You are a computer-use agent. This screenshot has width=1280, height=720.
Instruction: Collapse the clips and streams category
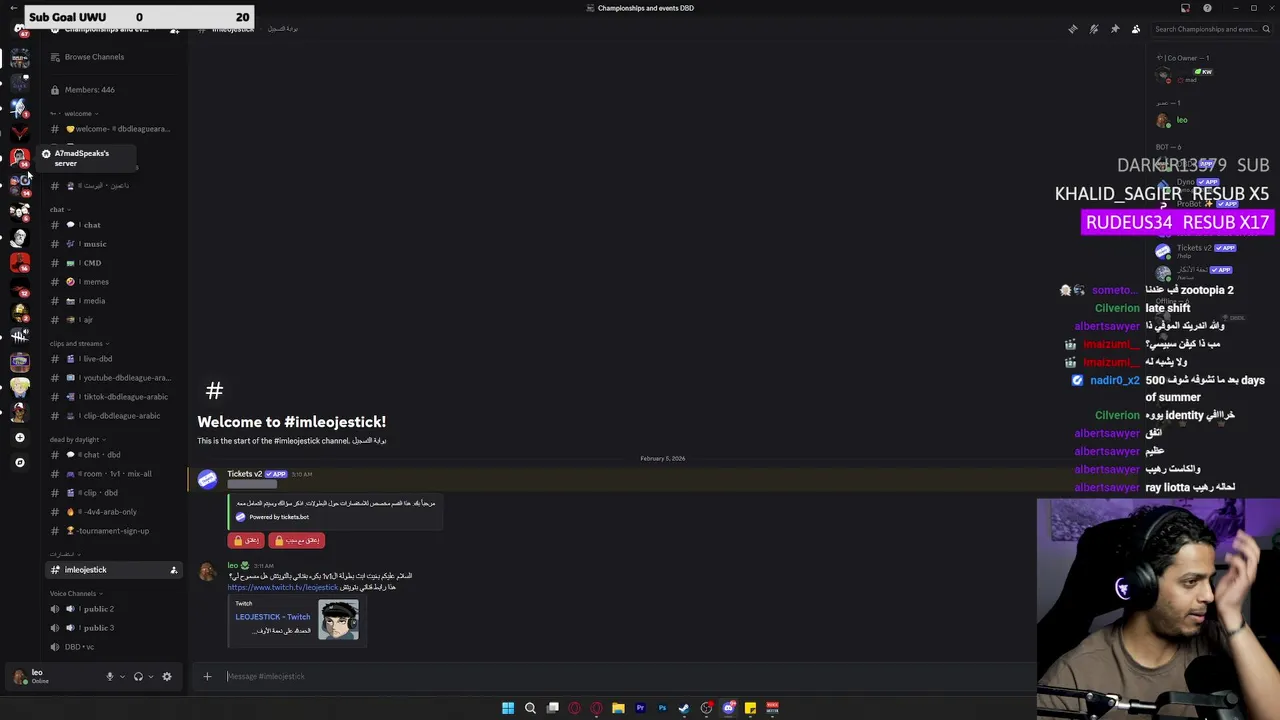(78, 344)
